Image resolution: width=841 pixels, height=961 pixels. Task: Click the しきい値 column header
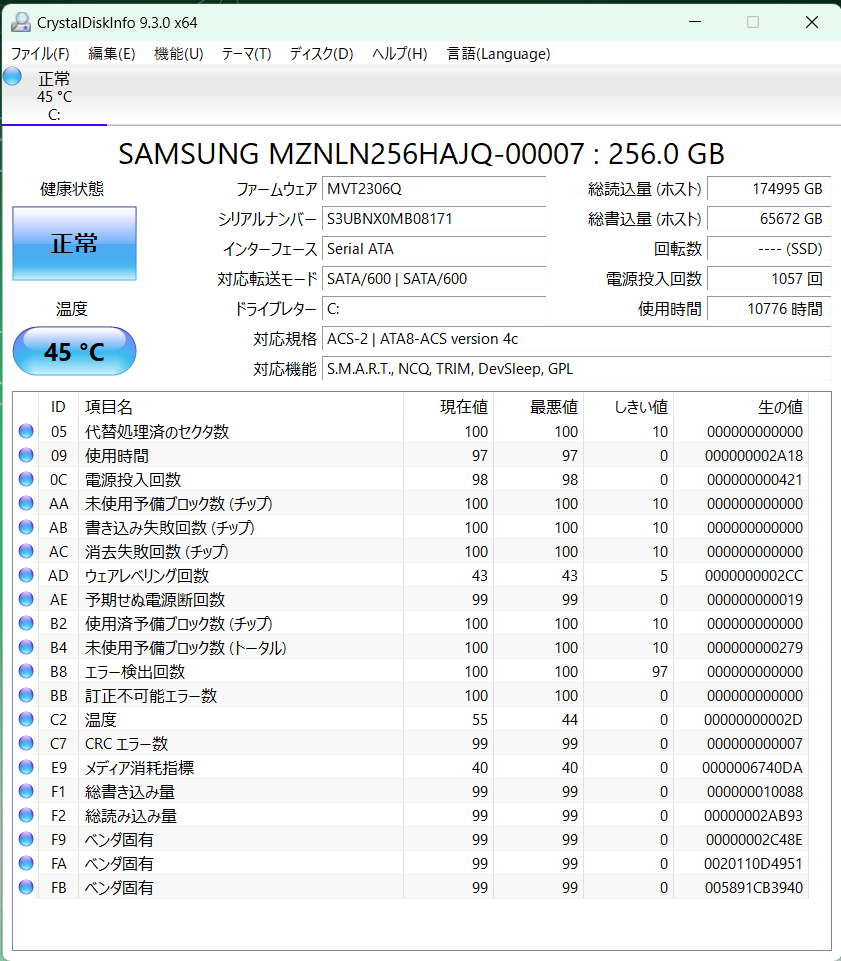628,407
